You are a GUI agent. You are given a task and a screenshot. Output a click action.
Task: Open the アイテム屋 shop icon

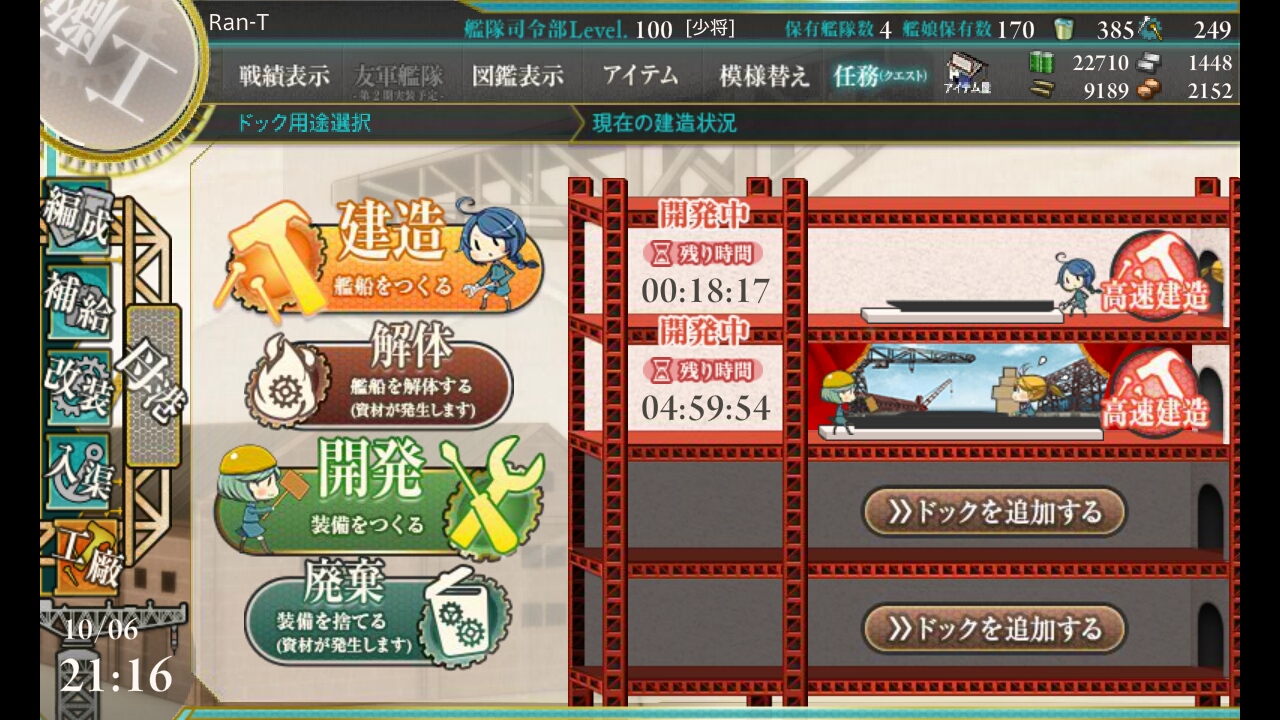click(965, 75)
